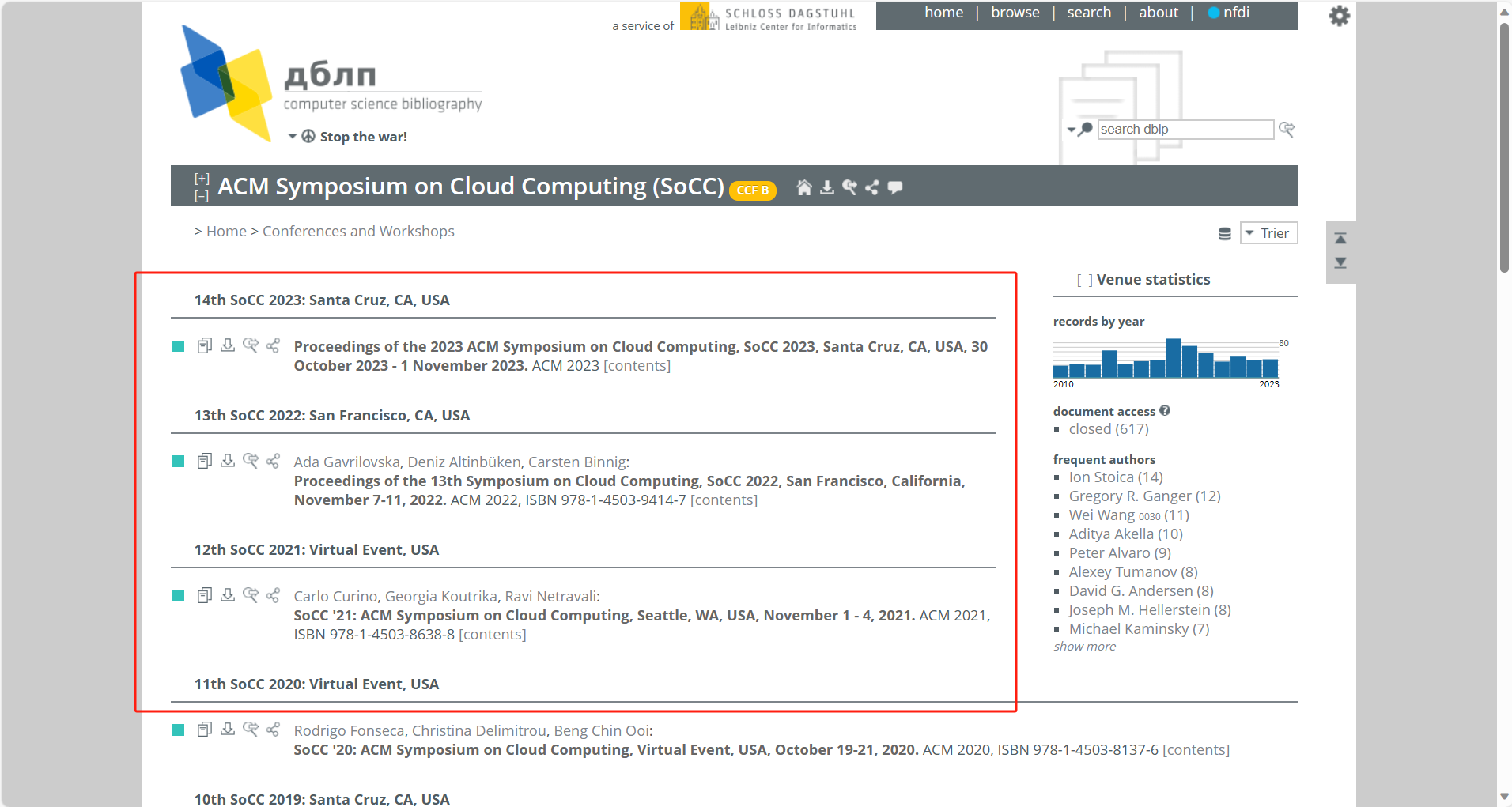Open the Stop the war dropdown arrow

click(x=293, y=136)
